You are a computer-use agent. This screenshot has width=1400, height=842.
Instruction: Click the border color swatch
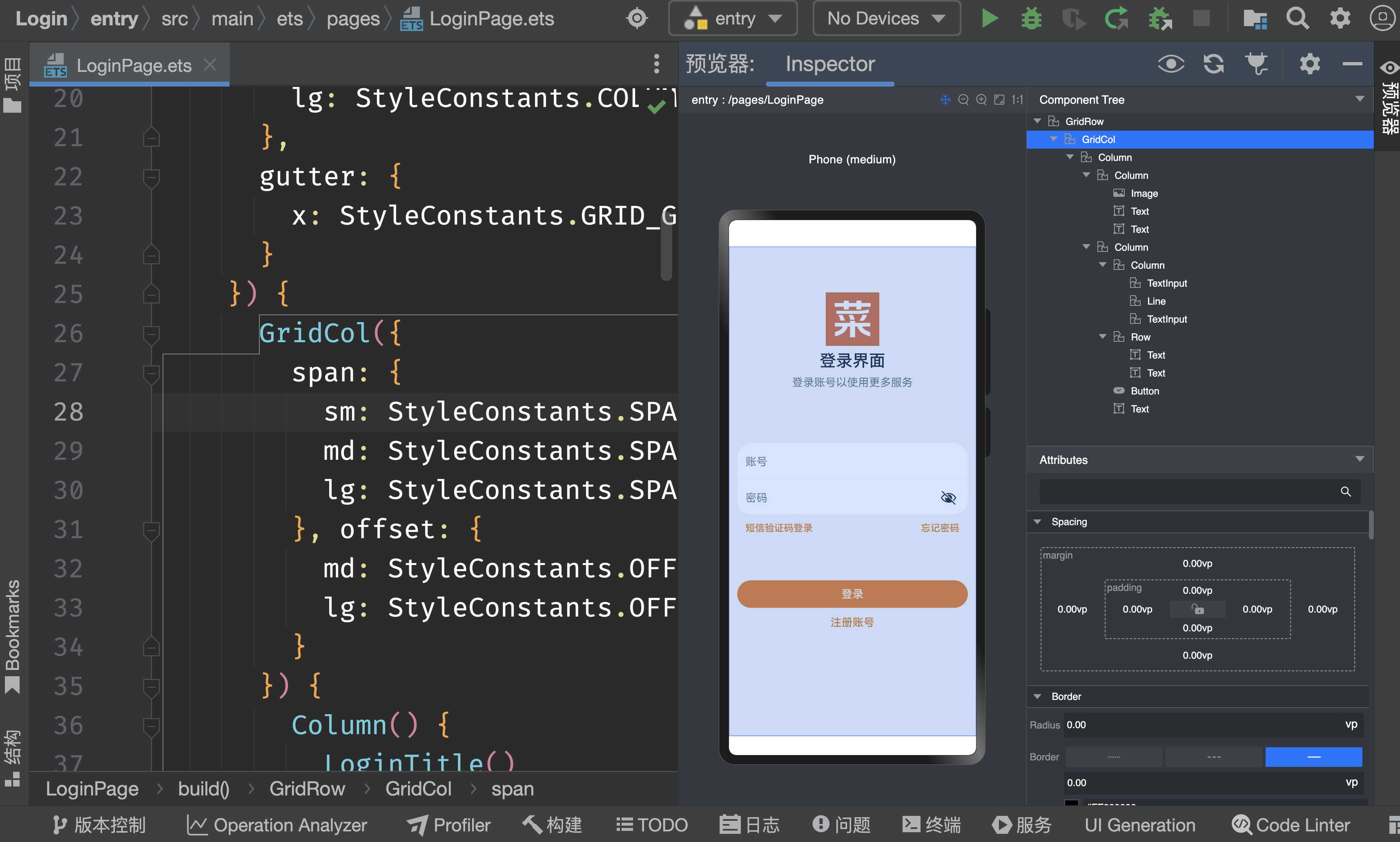coord(1071,803)
